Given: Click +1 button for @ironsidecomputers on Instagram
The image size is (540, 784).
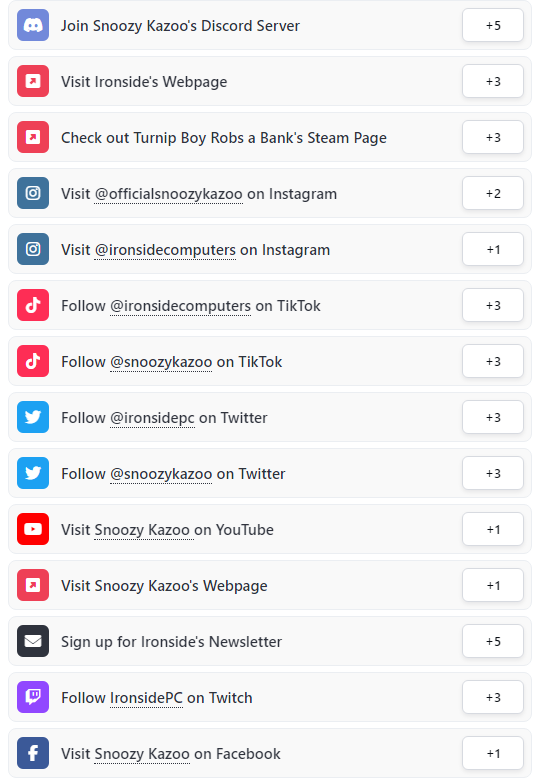Looking at the screenshot, I should 493,249.
